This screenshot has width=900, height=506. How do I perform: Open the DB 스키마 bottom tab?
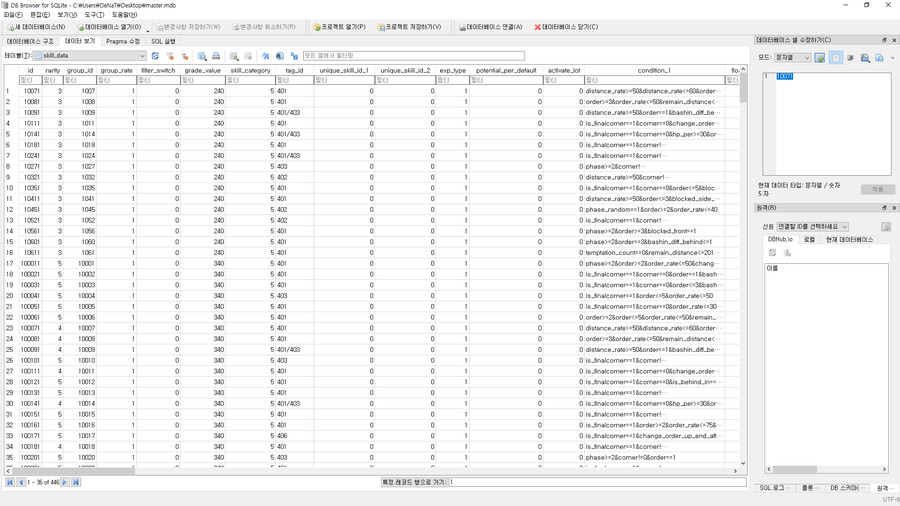(846, 488)
